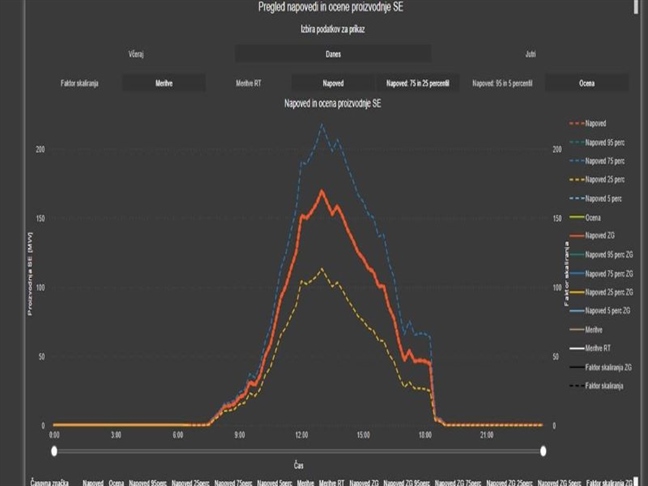The height and width of the screenshot is (486, 648).
Task: Toggle Napoved 25 perc ZG legend entry
Action: (x=601, y=292)
